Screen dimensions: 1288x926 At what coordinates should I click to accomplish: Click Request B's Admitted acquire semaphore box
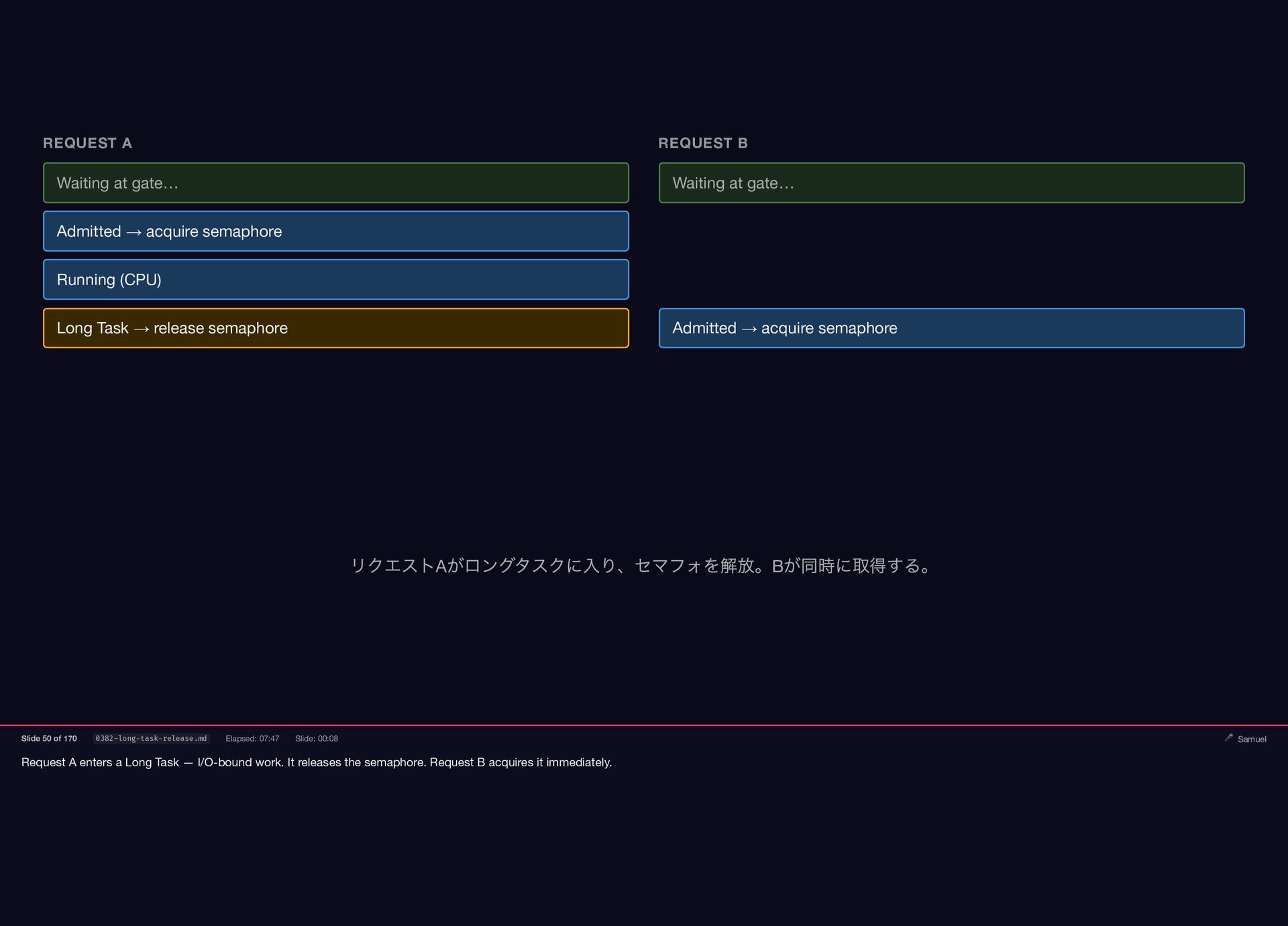pos(951,328)
